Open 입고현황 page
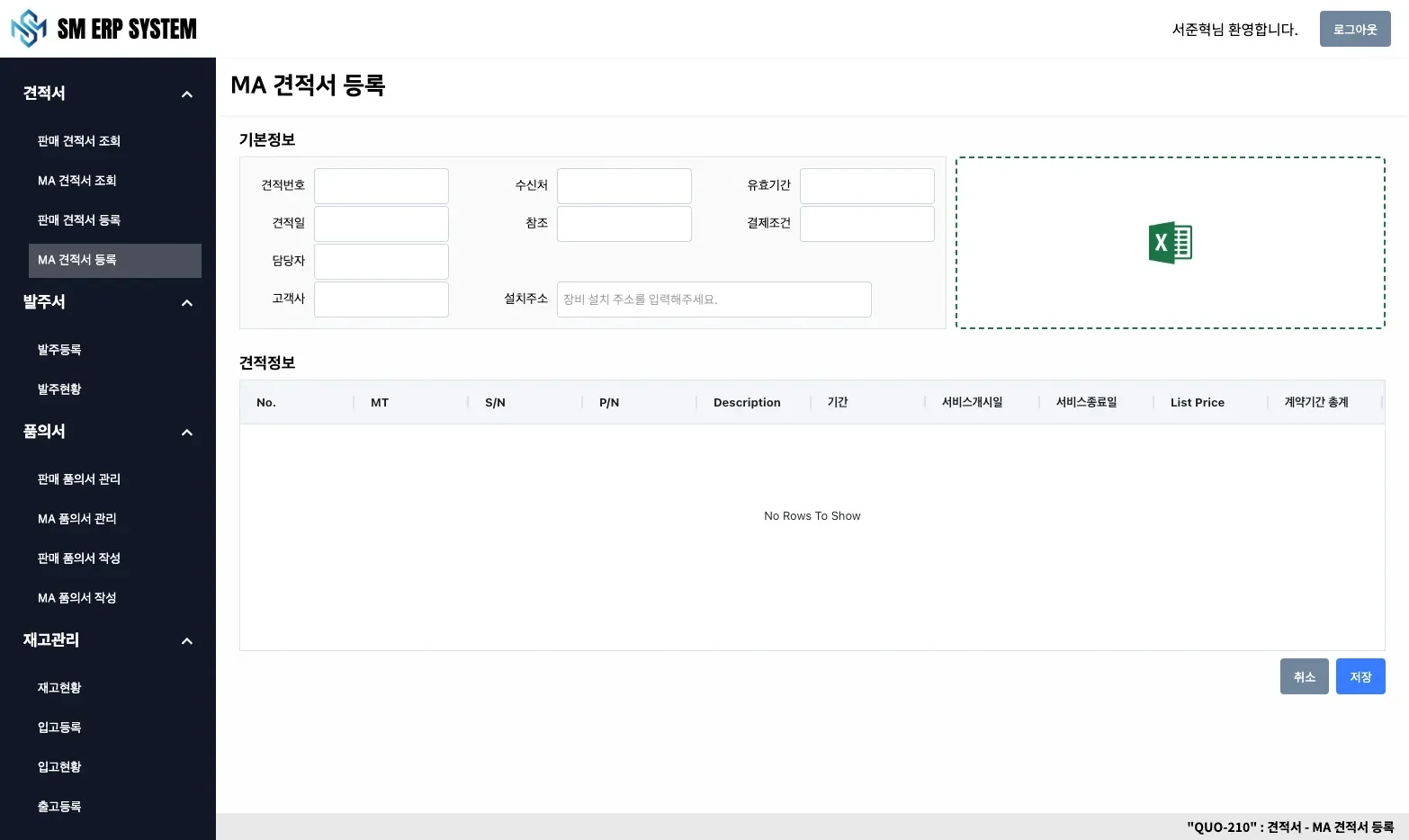 pyautogui.click(x=115, y=767)
